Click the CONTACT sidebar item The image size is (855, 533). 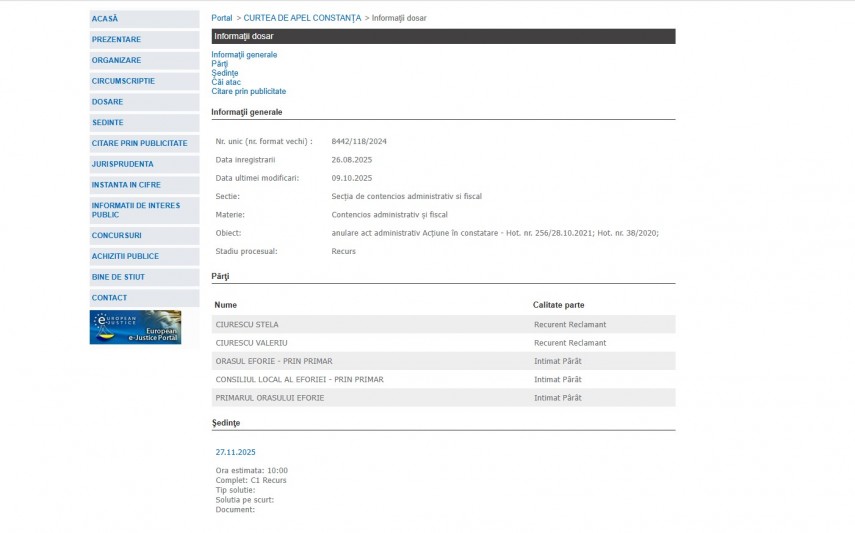coord(110,298)
